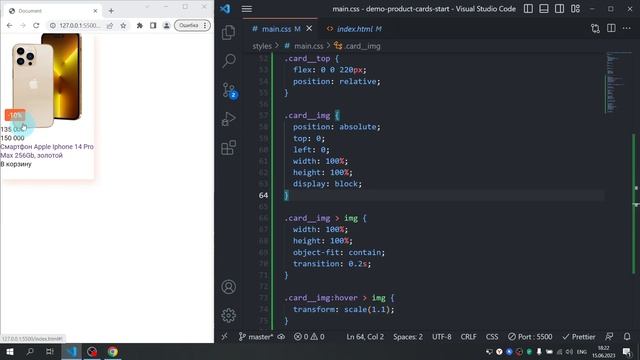Click the Ln 64, Col 2 cursor position
Image resolution: width=640 pixels, height=360 pixels.
365,337
